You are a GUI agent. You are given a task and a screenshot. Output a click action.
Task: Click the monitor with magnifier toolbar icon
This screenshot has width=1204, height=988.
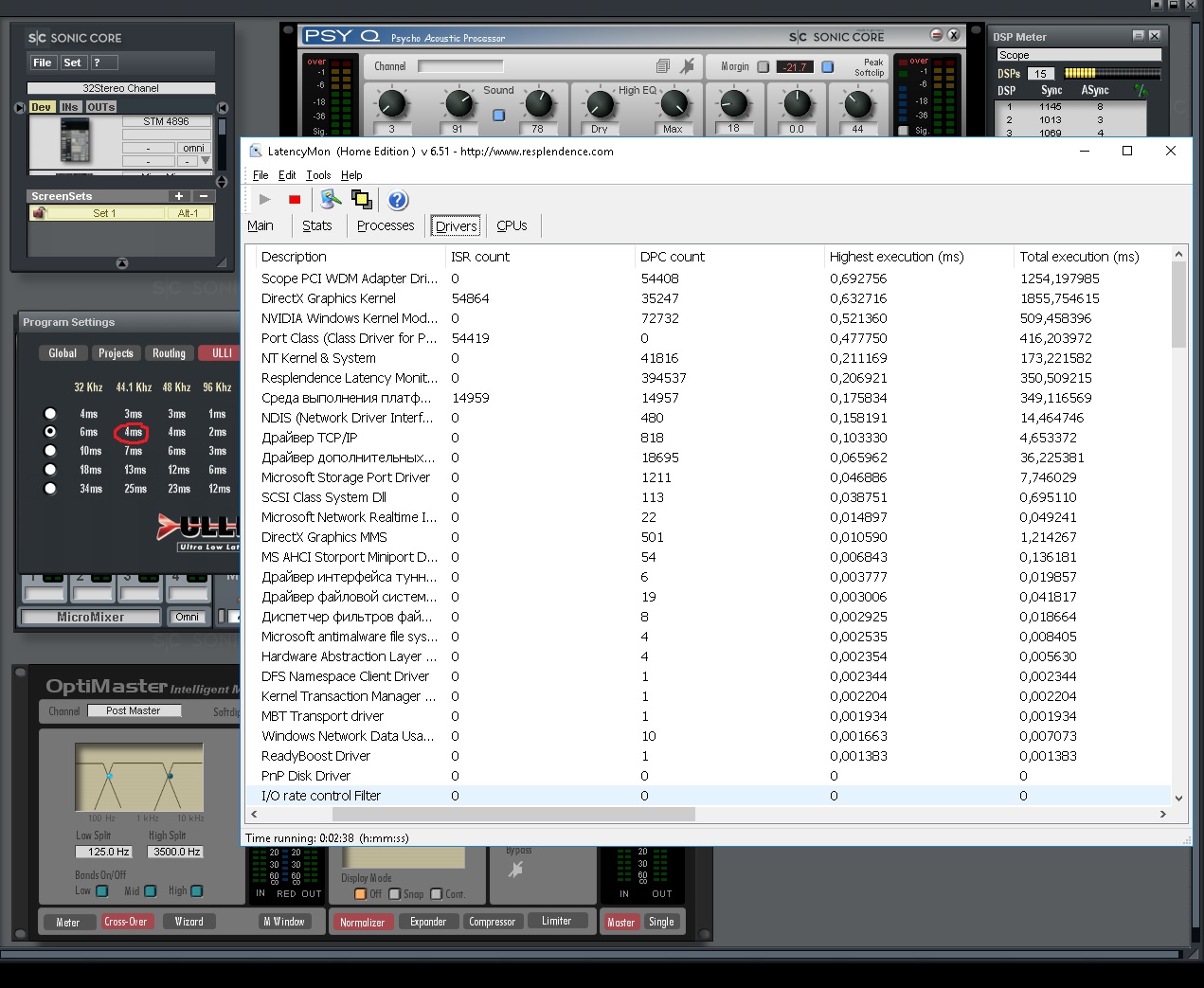tap(331, 199)
